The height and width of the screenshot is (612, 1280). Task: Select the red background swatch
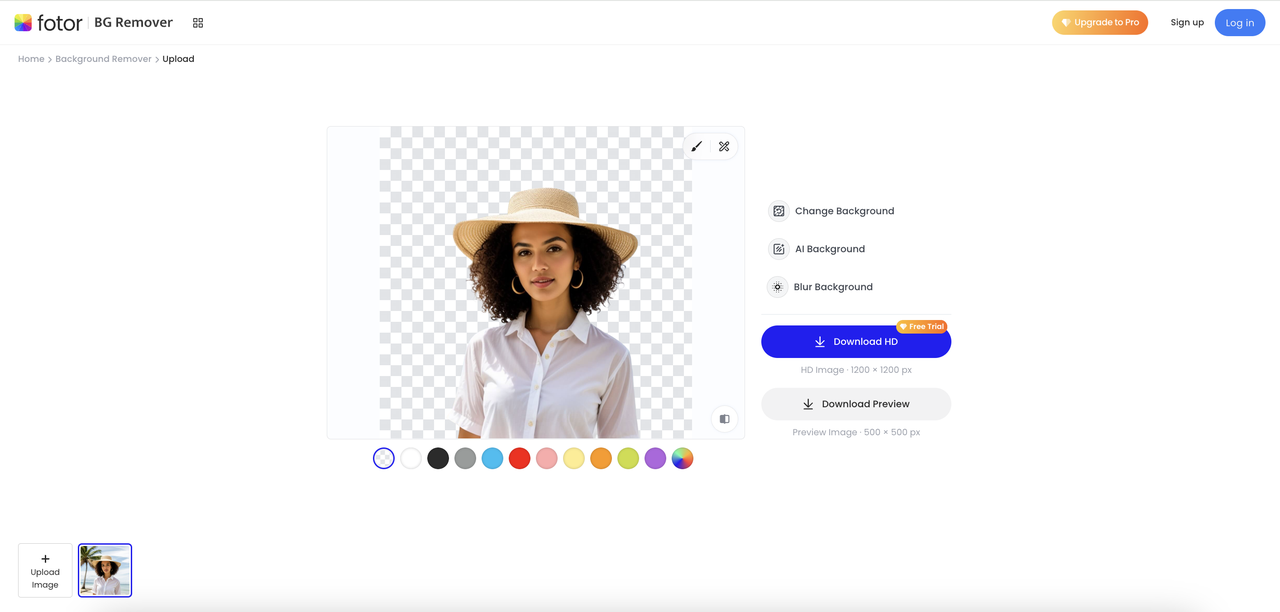519,458
